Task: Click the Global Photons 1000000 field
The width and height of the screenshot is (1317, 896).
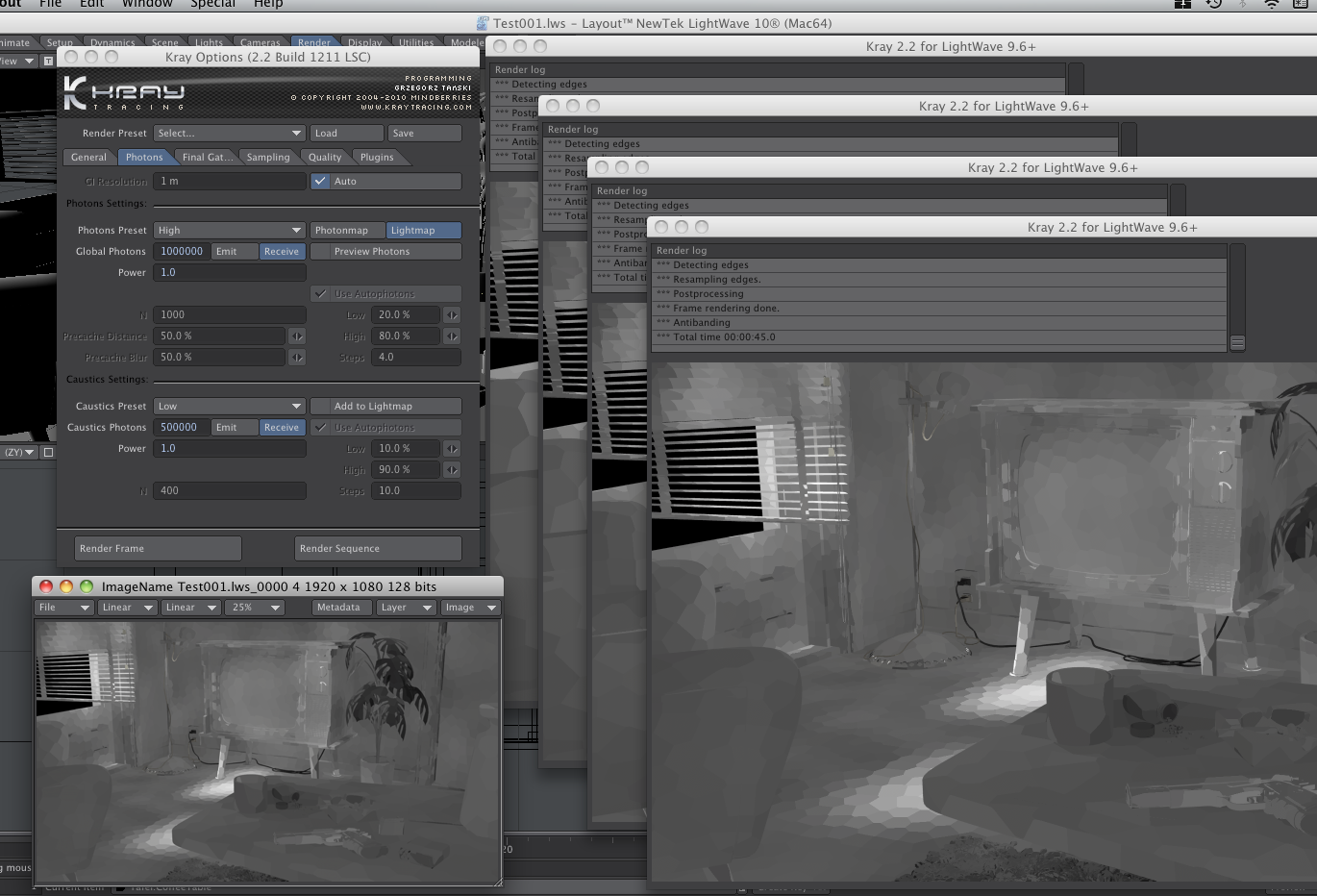Action: coord(182,252)
